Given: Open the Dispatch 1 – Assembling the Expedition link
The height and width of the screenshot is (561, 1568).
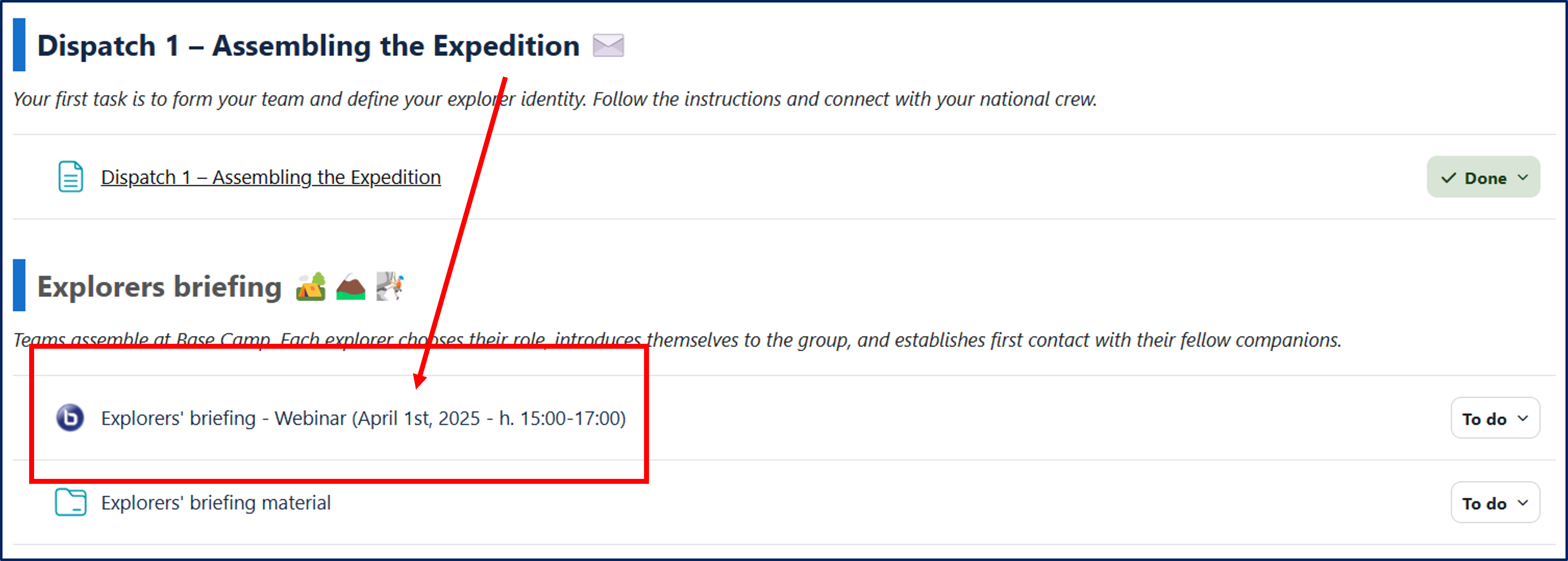Looking at the screenshot, I should click(271, 177).
